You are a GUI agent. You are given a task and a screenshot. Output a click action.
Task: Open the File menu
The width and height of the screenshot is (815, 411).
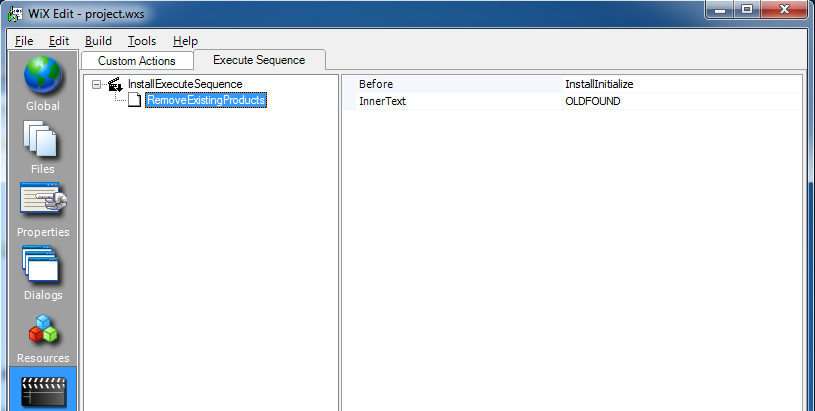[x=24, y=41]
